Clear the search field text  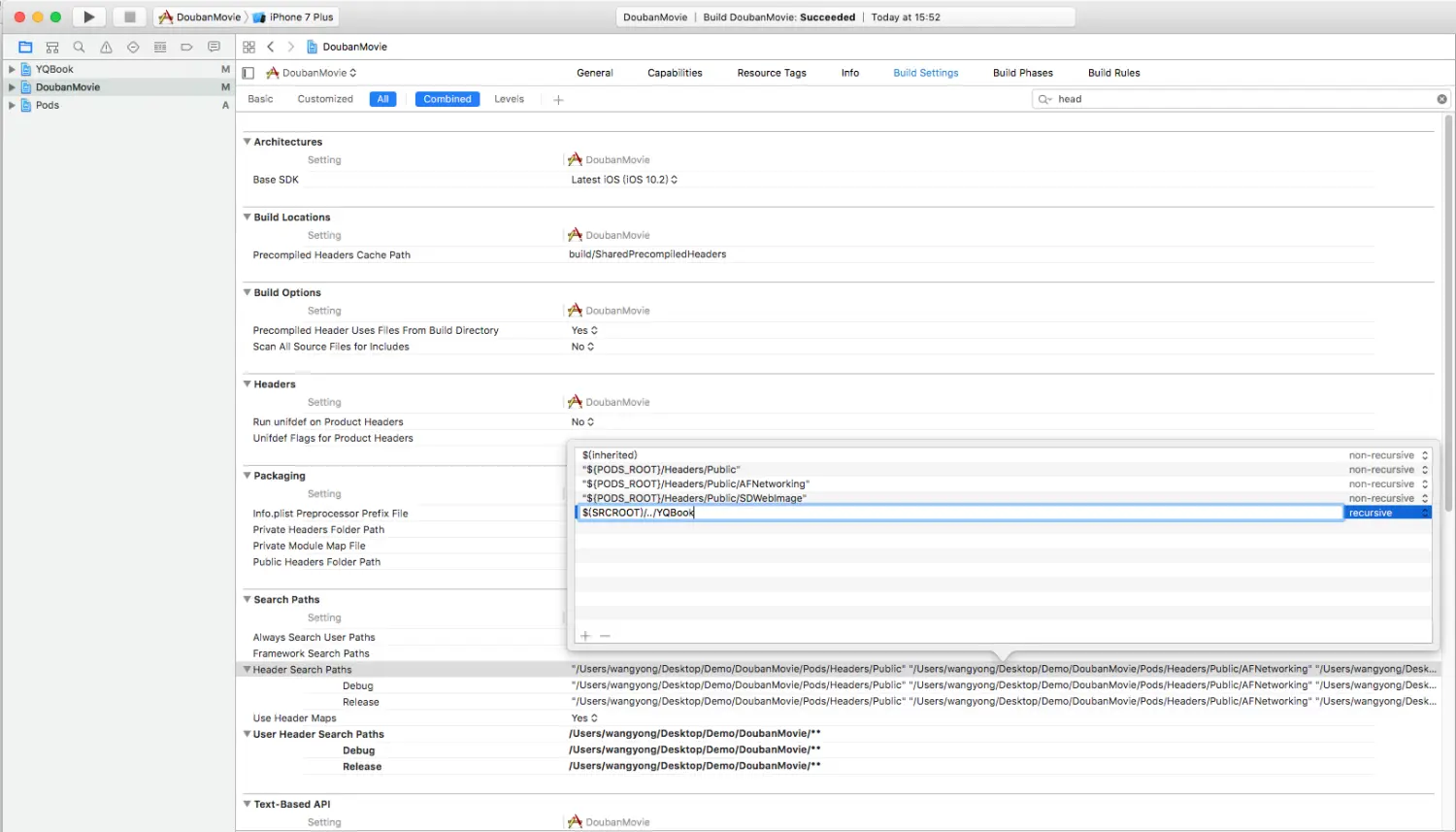click(x=1441, y=99)
